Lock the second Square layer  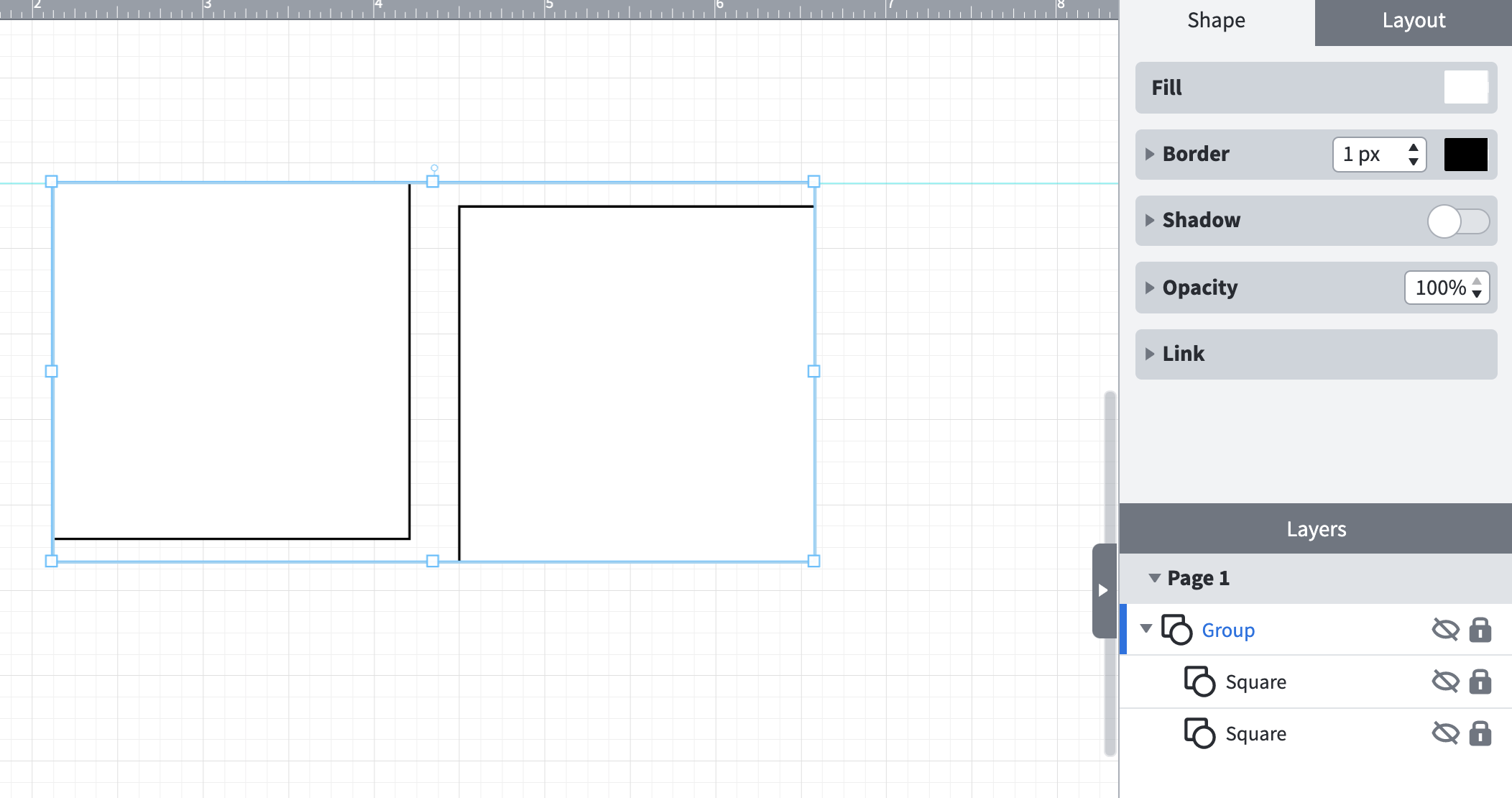point(1480,733)
